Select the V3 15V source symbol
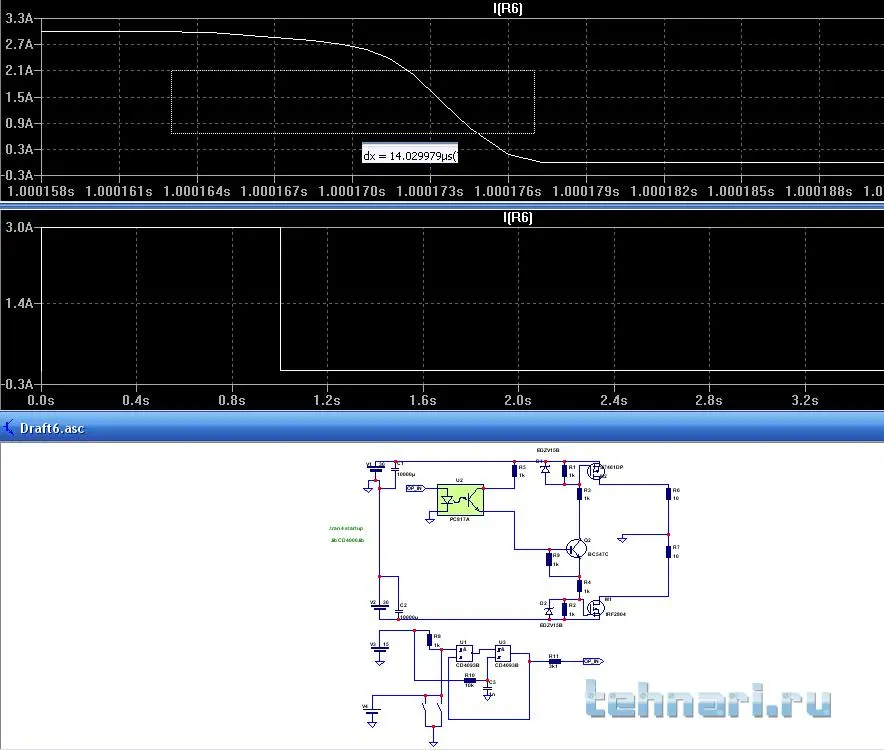Screen dimensions: 884x750 pyautogui.click(x=380, y=650)
